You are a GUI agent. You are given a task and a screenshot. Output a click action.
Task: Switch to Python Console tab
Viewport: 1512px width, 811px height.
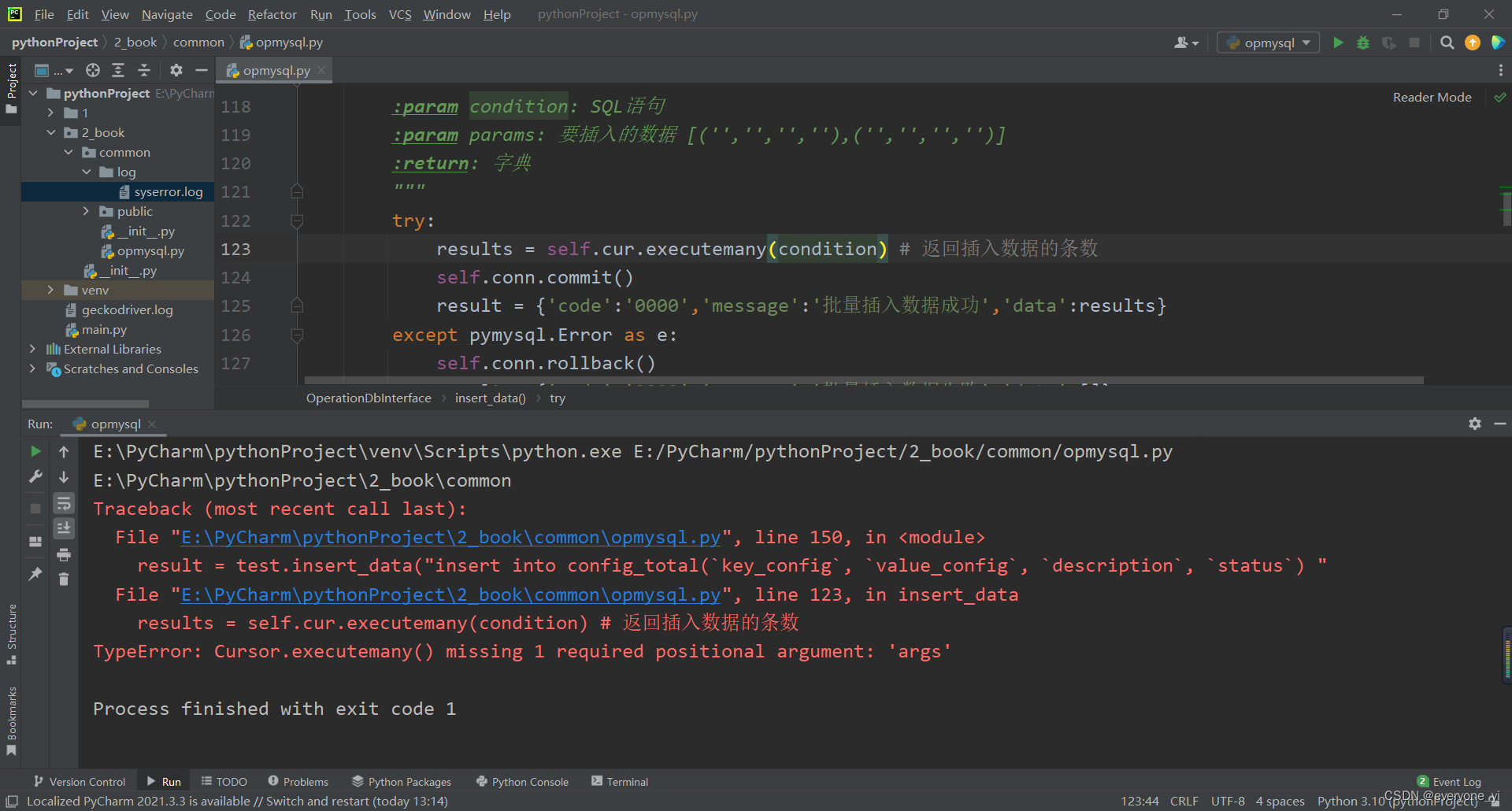[x=522, y=781]
